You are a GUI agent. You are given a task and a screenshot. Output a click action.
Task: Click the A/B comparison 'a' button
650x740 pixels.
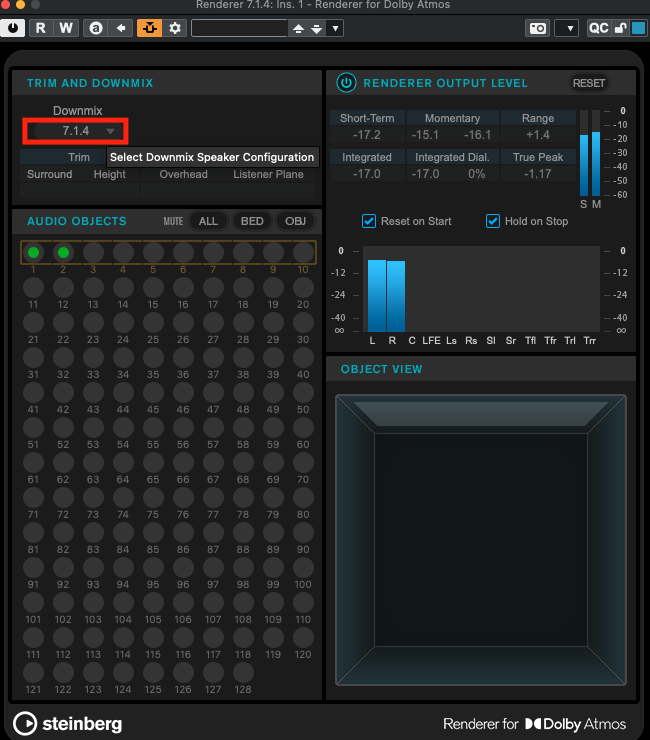pos(96,28)
